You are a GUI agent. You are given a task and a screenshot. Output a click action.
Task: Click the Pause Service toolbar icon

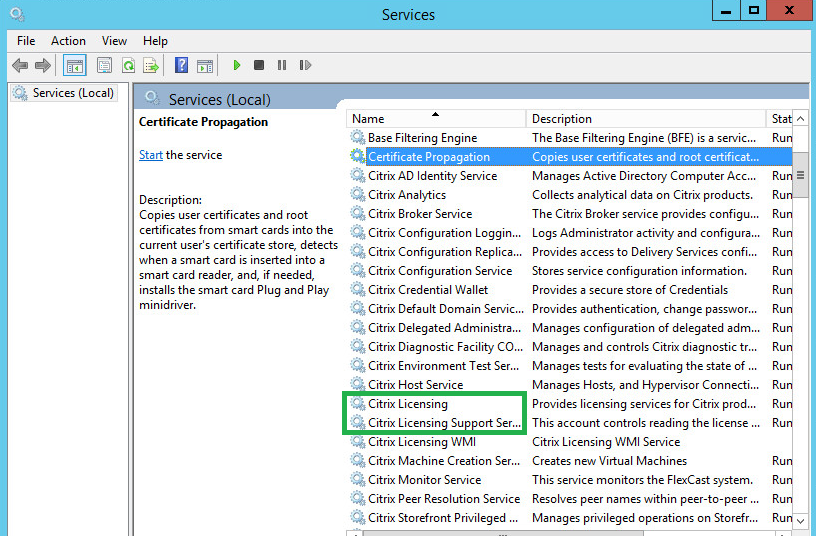pyautogui.click(x=282, y=65)
